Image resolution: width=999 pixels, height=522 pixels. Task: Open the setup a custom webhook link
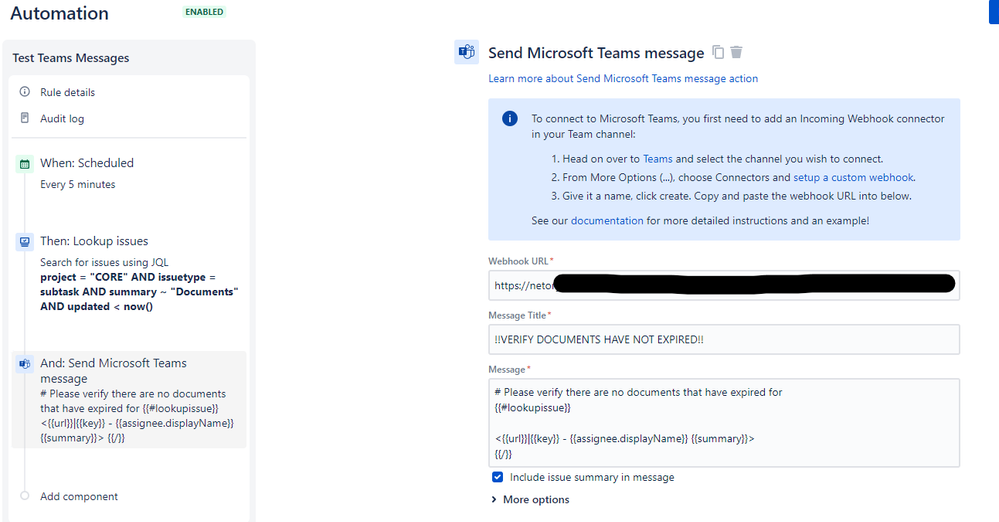853,177
